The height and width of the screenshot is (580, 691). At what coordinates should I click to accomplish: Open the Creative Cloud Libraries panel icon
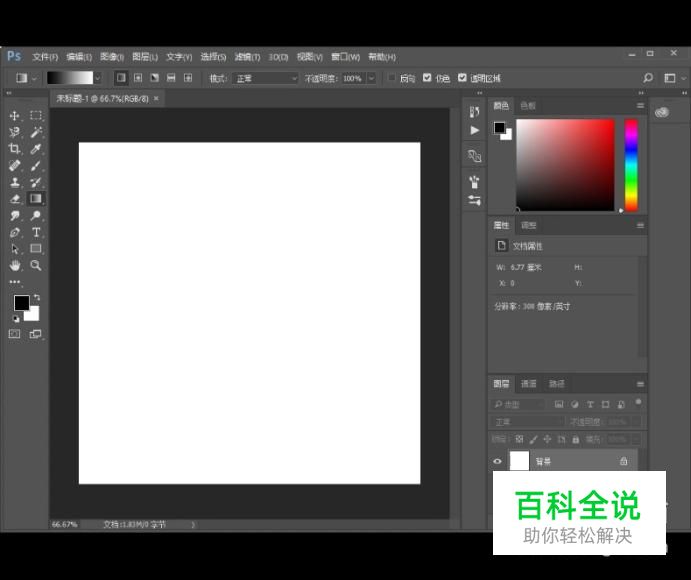[x=661, y=112]
